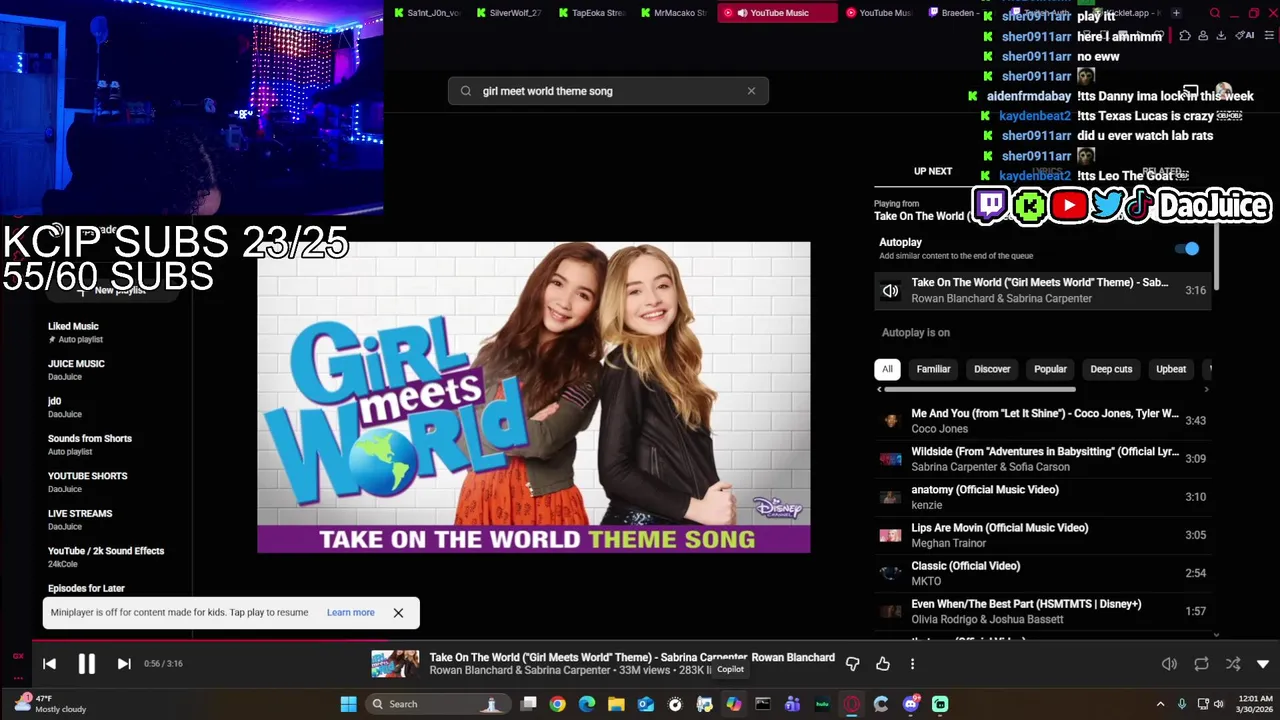Like the Take On The World song

[883, 664]
